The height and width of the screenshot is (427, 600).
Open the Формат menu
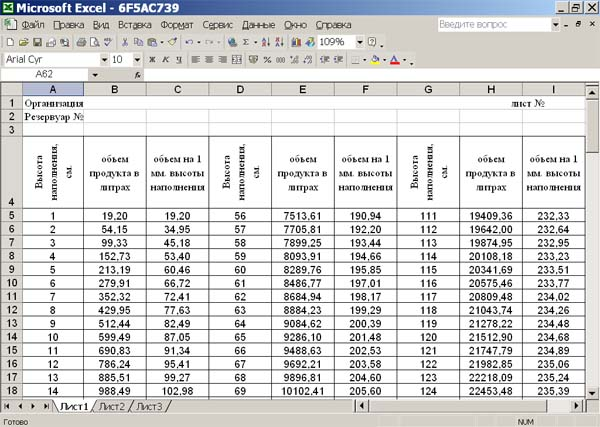177,23
